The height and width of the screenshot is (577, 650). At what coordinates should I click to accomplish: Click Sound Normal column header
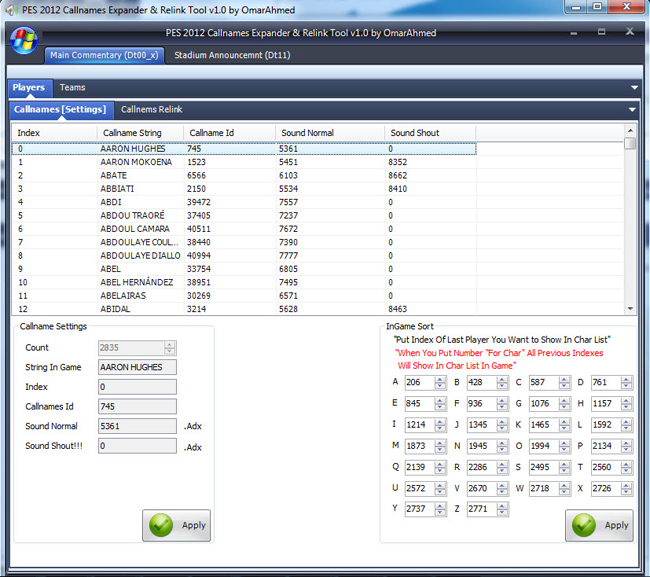tap(330, 133)
